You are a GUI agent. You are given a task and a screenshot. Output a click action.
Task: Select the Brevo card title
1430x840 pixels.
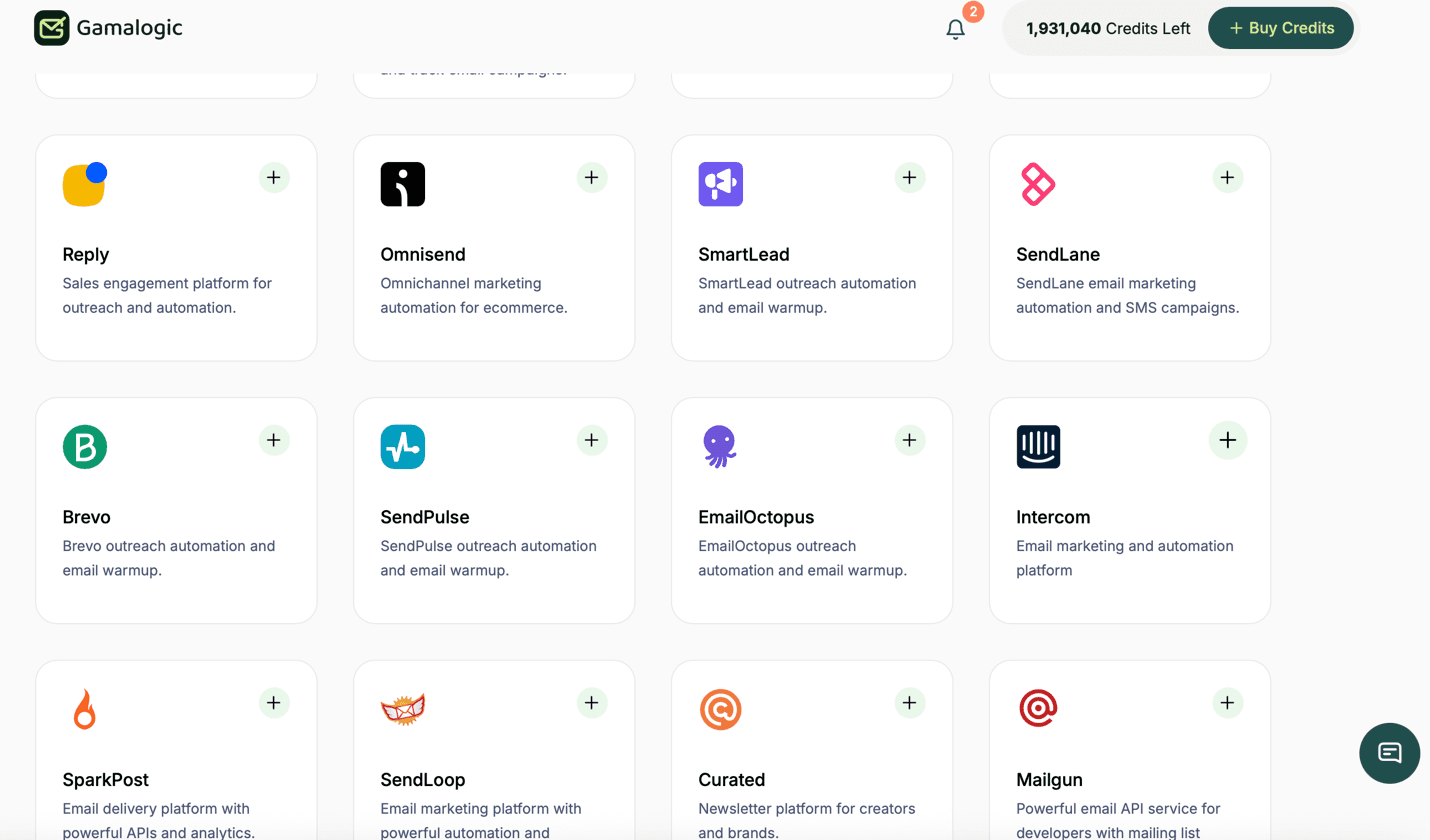87,517
